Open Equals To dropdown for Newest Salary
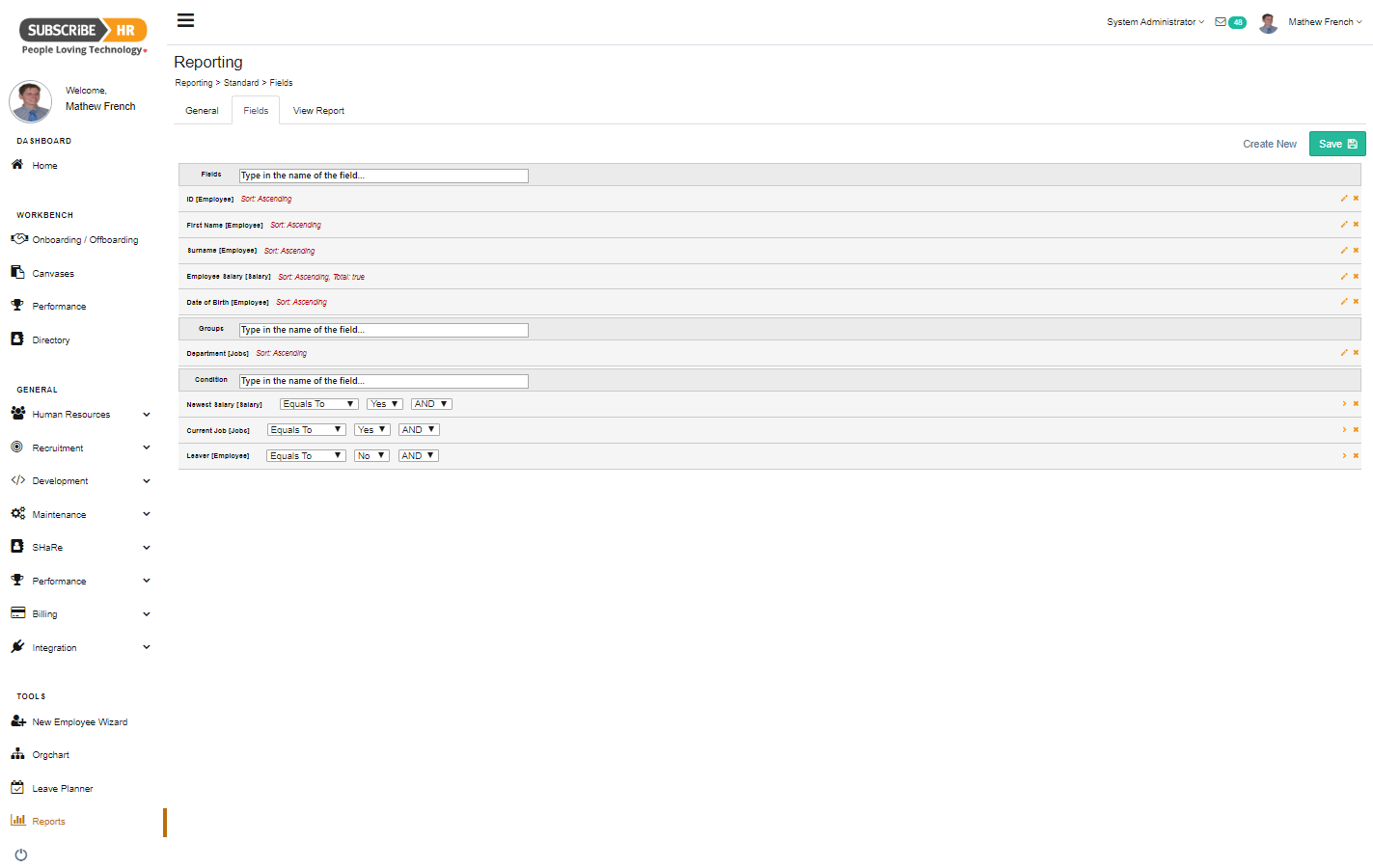This screenshot has width=1373, height=868. pos(318,404)
